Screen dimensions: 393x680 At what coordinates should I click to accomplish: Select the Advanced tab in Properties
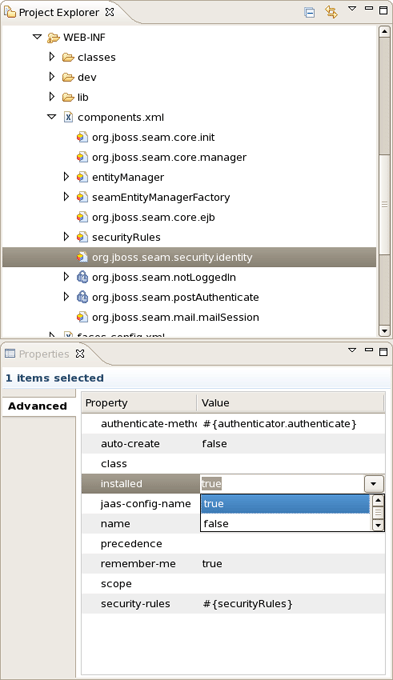[x=38, y=406]
